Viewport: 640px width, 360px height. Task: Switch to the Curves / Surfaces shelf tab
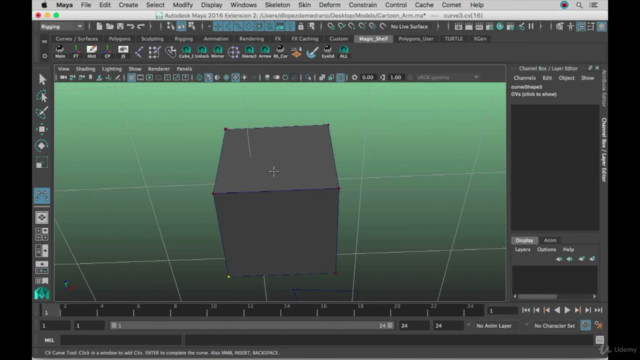77,39
